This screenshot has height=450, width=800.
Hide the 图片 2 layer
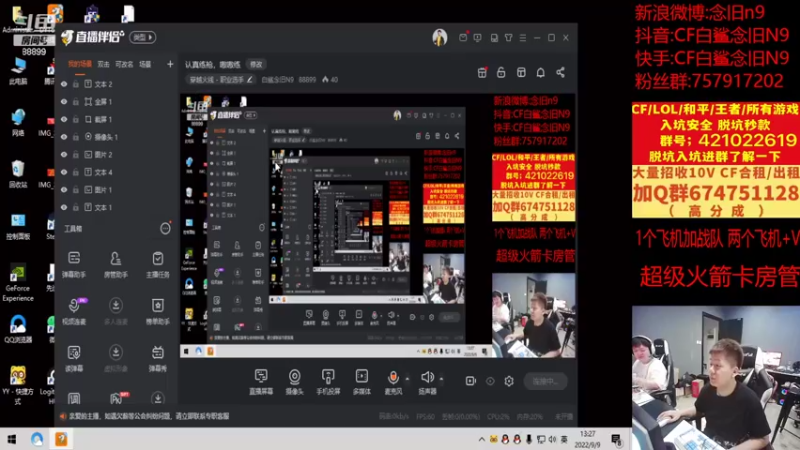point(64,155)
